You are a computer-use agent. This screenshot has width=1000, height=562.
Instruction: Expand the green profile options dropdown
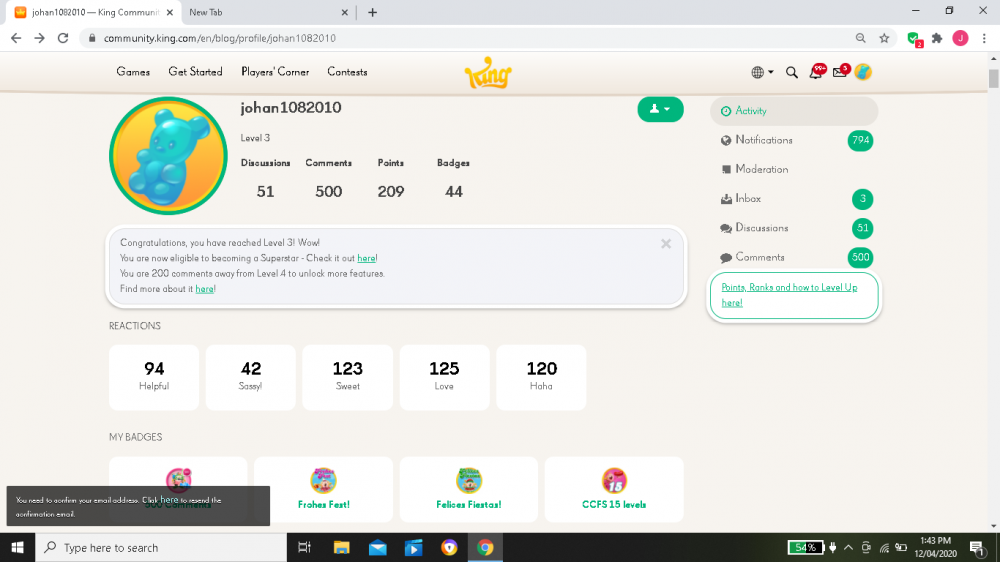(660, 109)
